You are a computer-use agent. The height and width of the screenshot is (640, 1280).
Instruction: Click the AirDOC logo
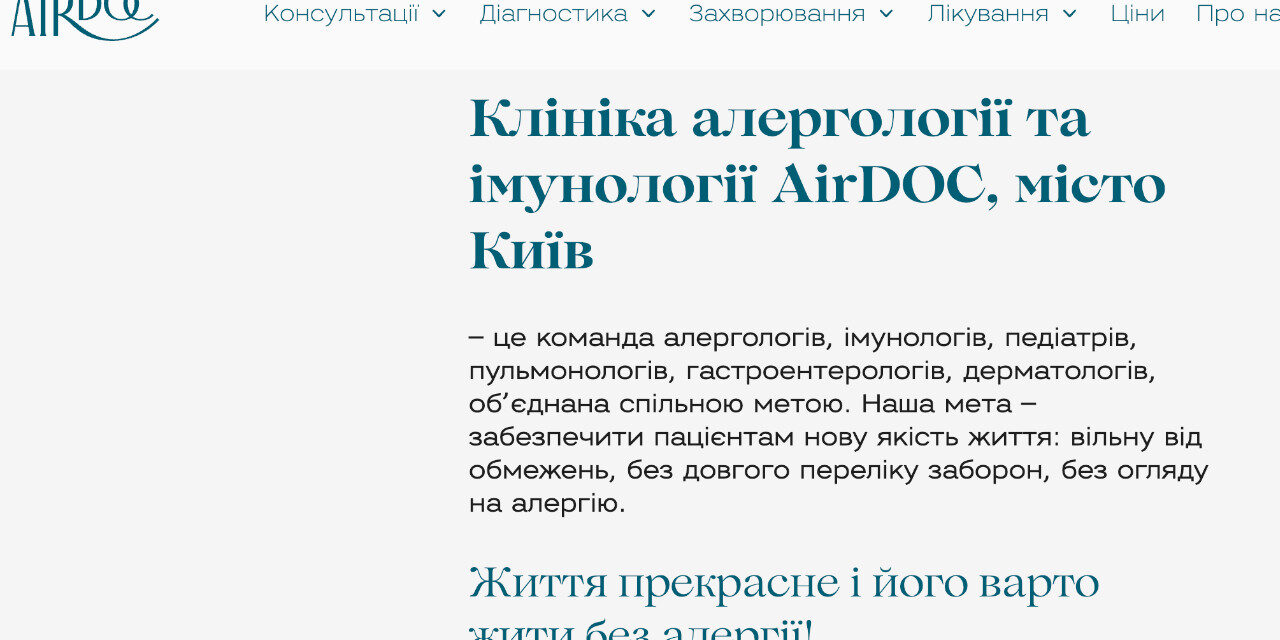pyautogui.click(x=85, y=18)
